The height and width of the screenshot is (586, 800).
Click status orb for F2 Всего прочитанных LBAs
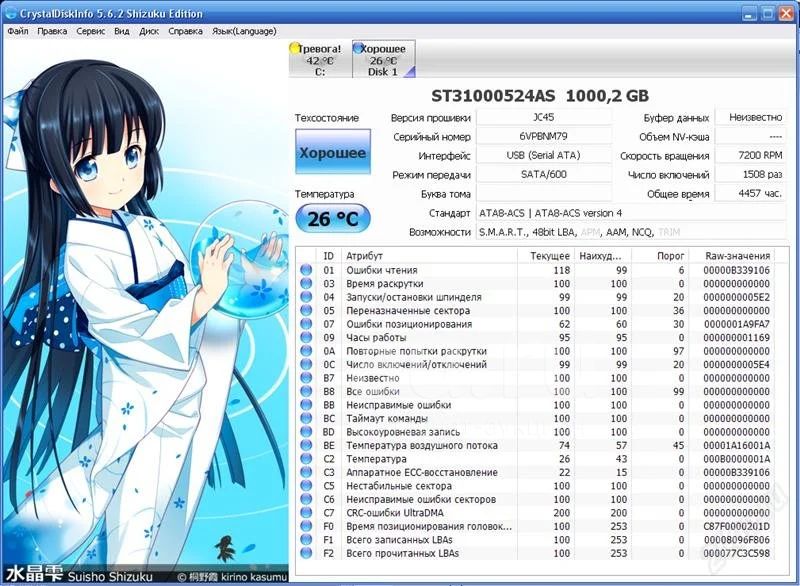306,553
